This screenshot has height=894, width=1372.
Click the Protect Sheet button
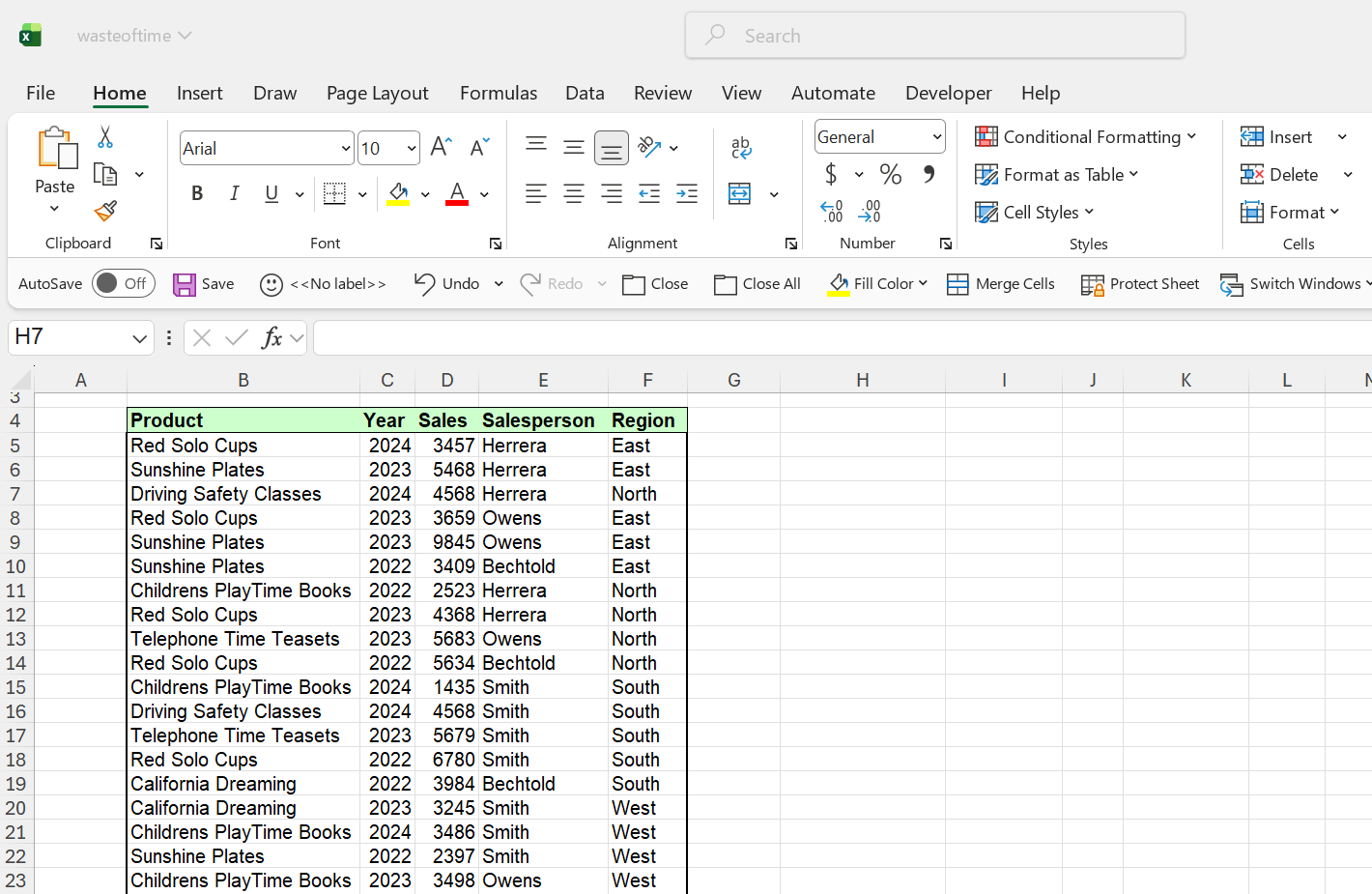[1140, 284]
